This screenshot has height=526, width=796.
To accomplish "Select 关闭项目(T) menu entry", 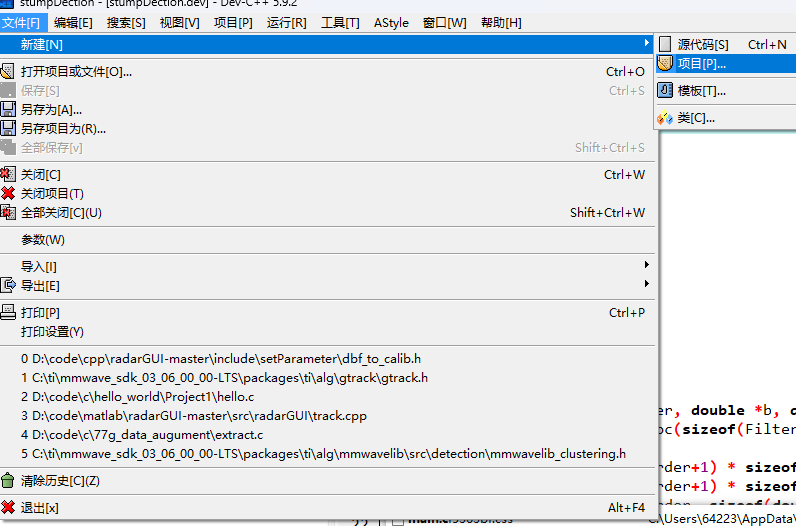I will [x=327, y=193].
